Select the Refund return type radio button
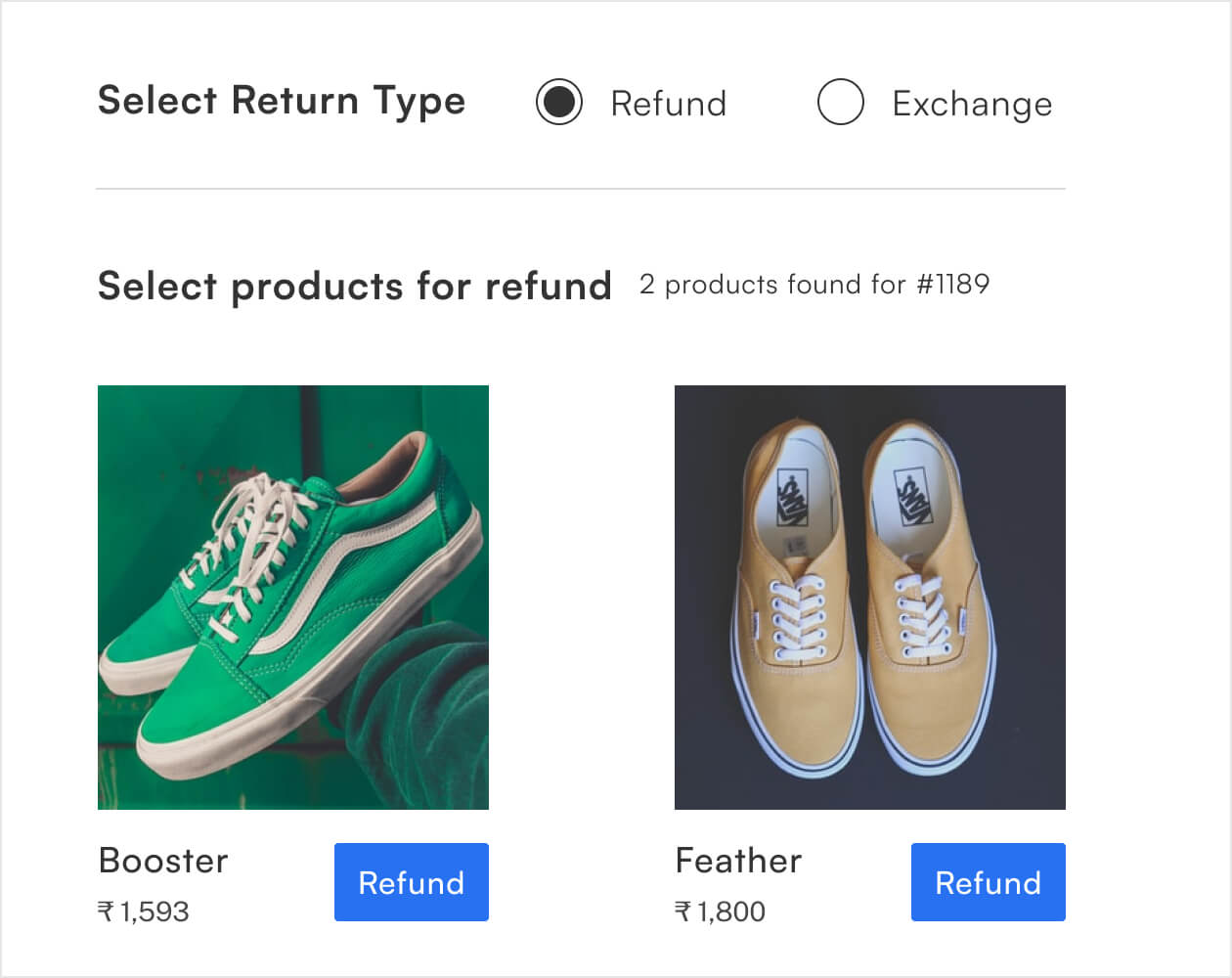The image size is (1232, 978). 559,102
